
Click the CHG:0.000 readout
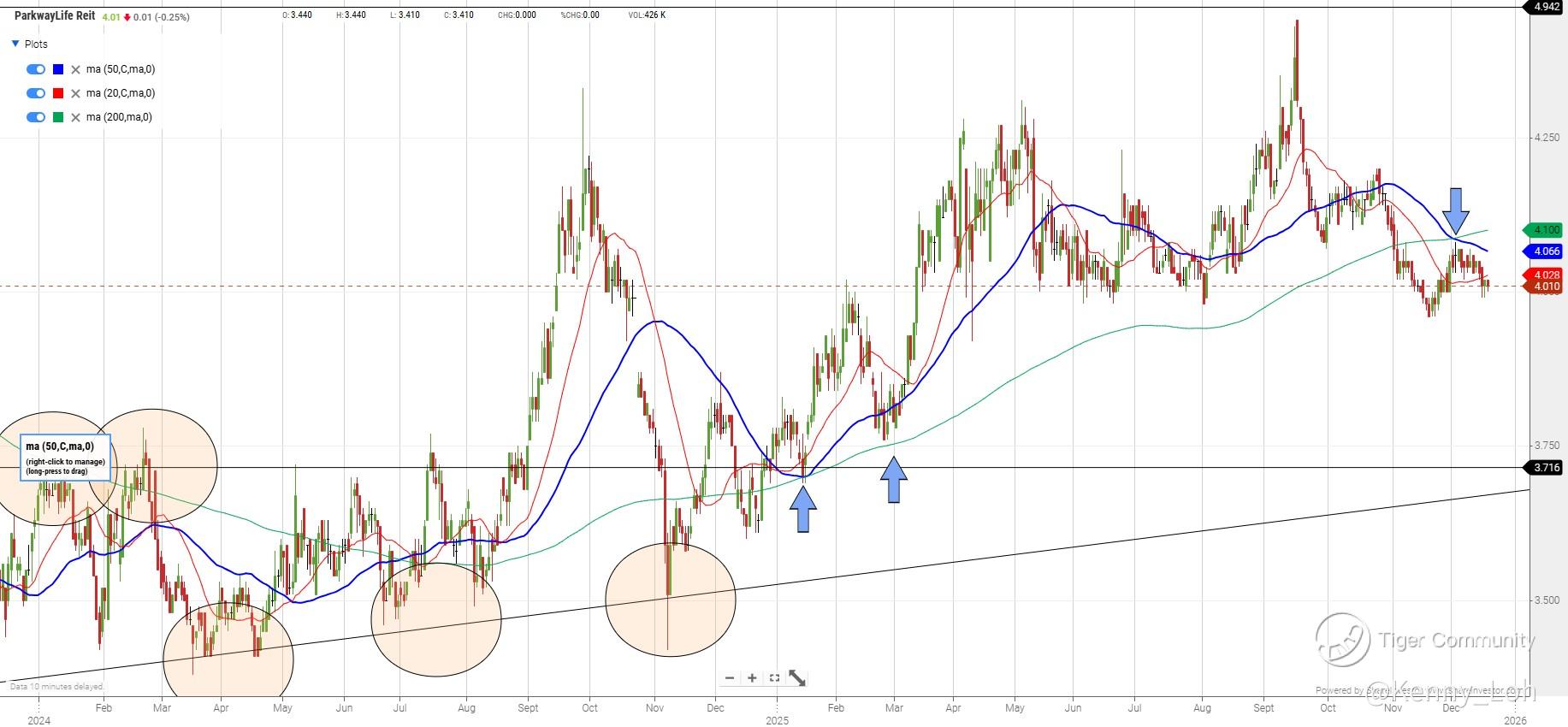[517, 15]
